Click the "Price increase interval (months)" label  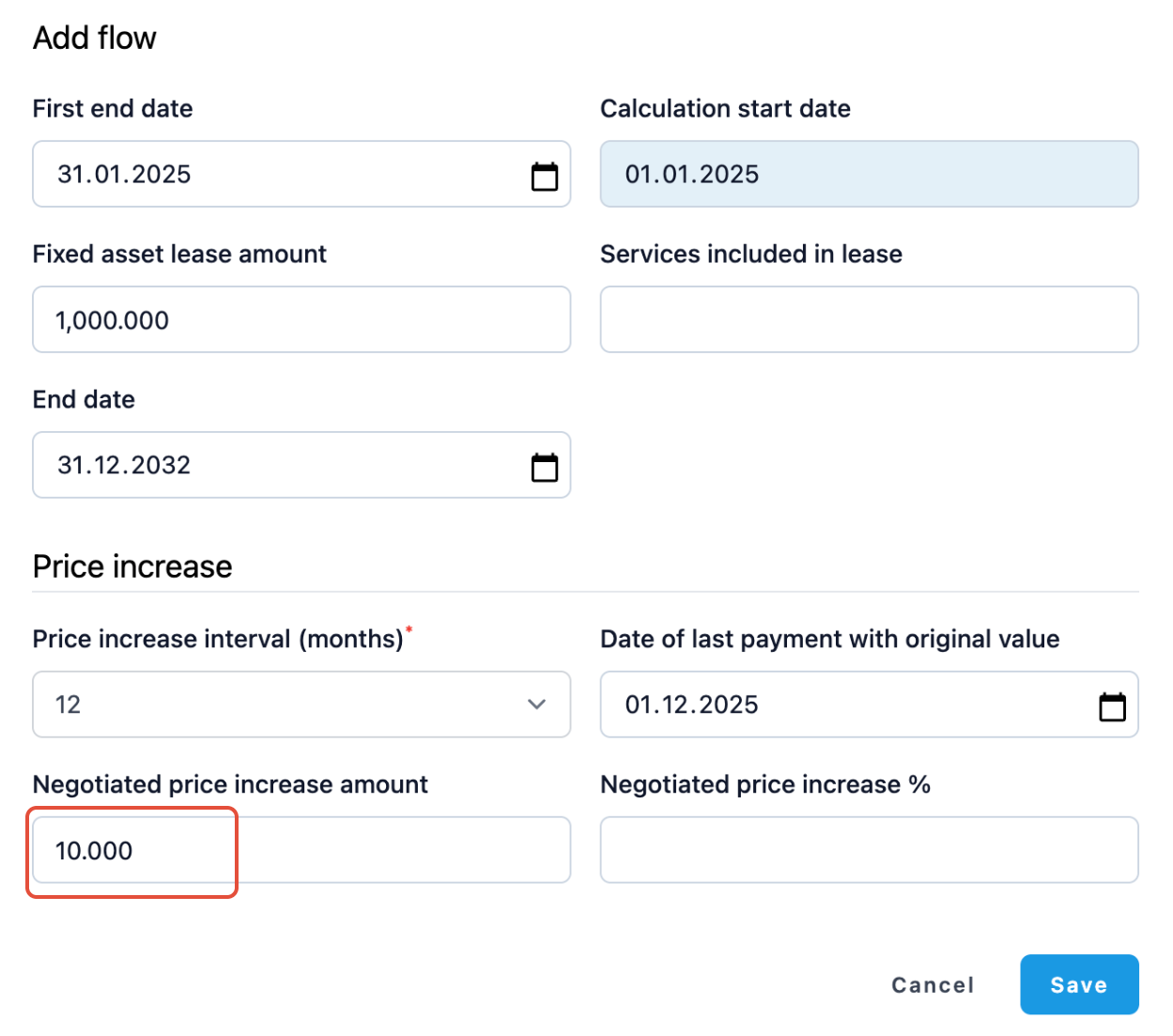point(218,640)
